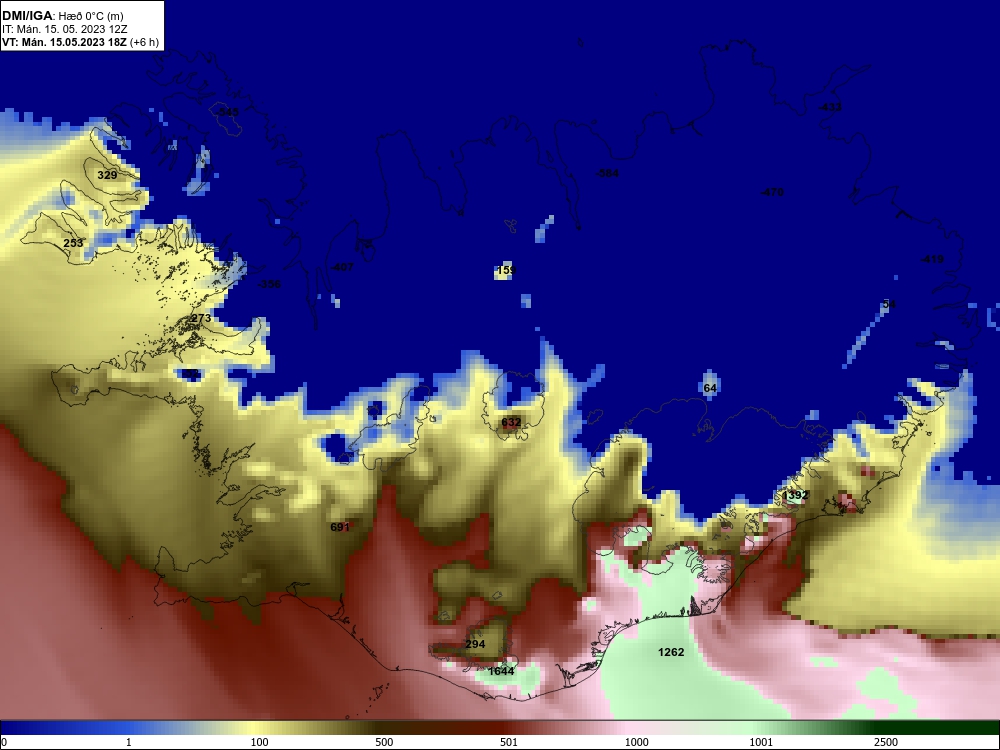This screenshot has height=750, width=1000.
Task: Click the map value 1262
Action: [x=671, y=652]
